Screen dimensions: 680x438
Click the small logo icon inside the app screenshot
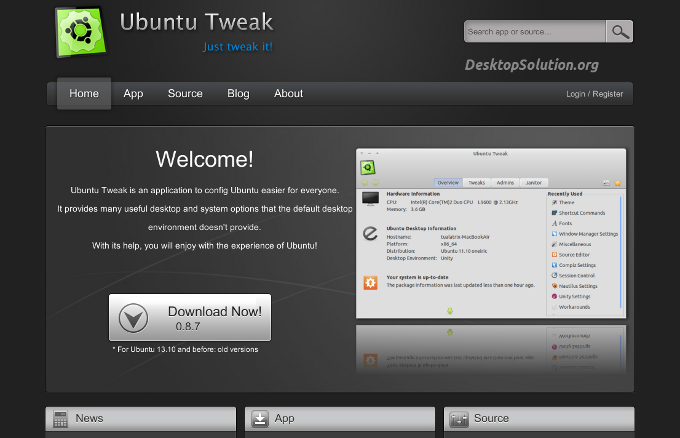(x=368, y=167)
